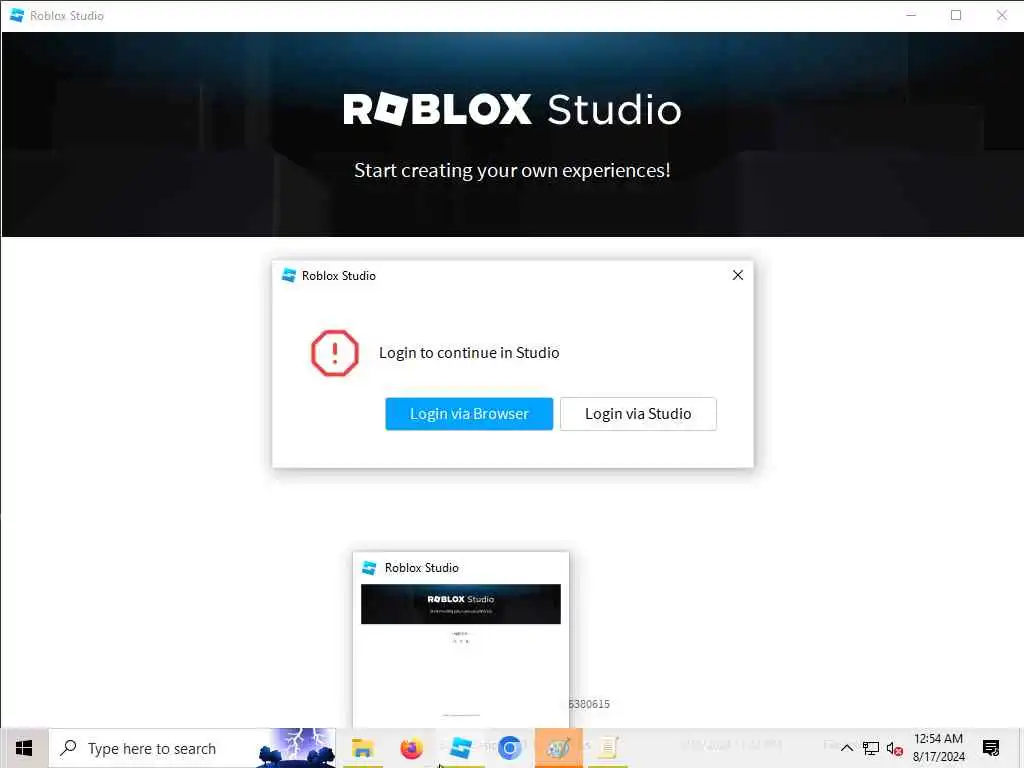The height and width of the screenshot is (768, 1024).
Task: Focus the Type here to search box
Action: pyautogui.click(x=193, y=748)
